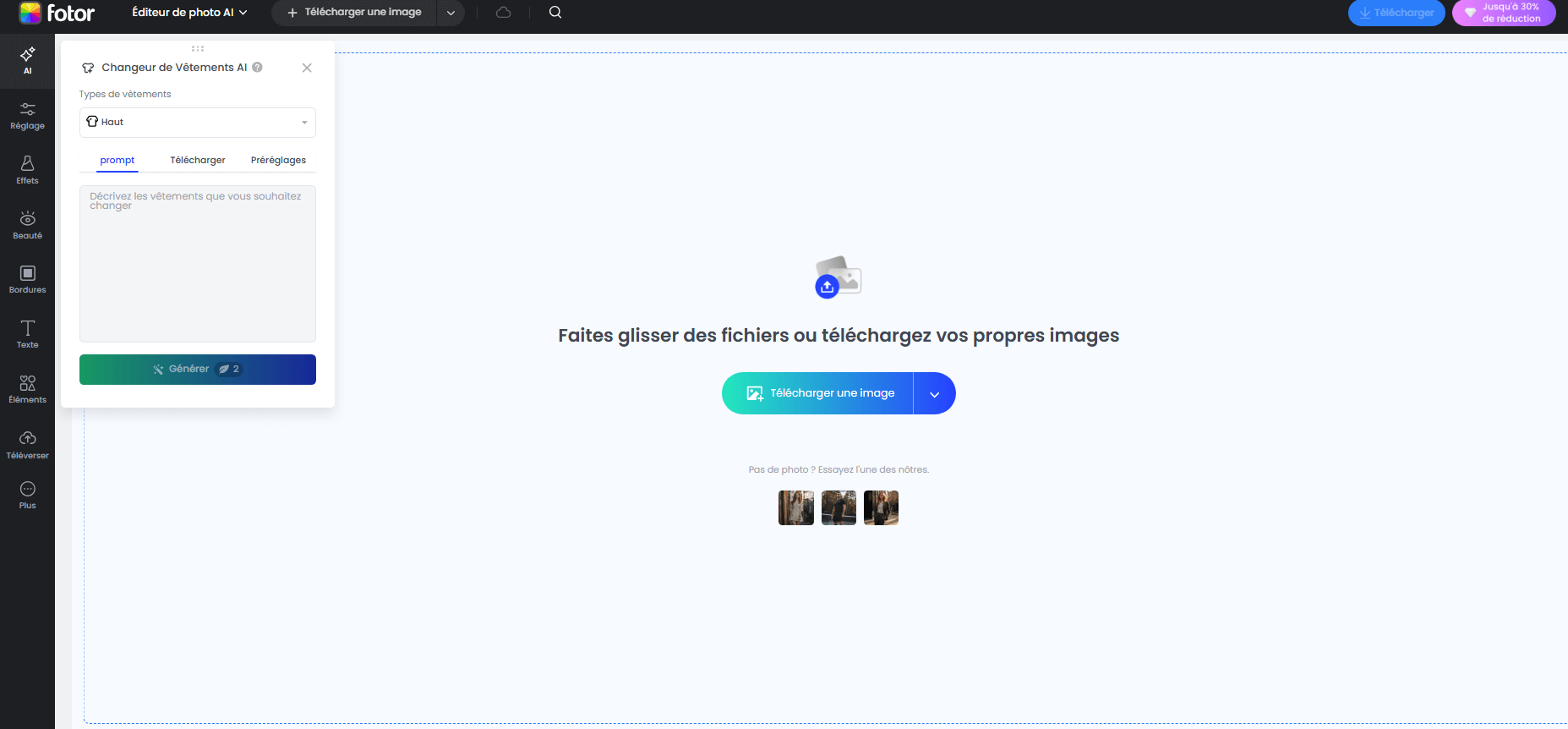The height and width of the screenshot is (729, 1568).
Task: Click the 'Faites glisser des fichiers' heading
Action: point(839,336)
